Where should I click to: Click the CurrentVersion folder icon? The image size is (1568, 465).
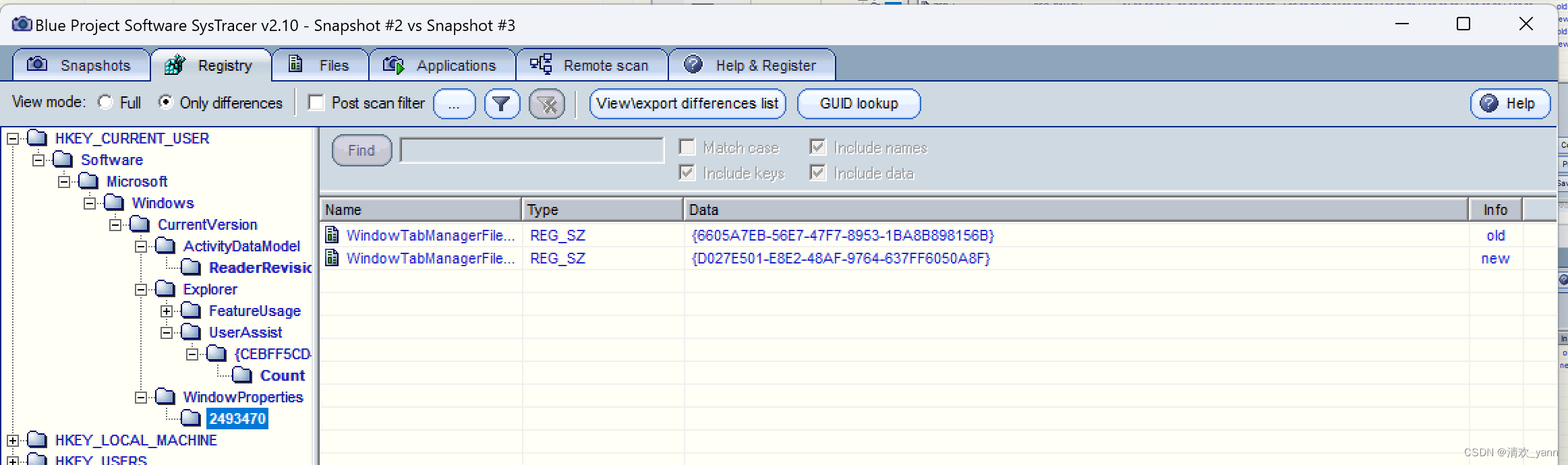(x=140, y=224)
